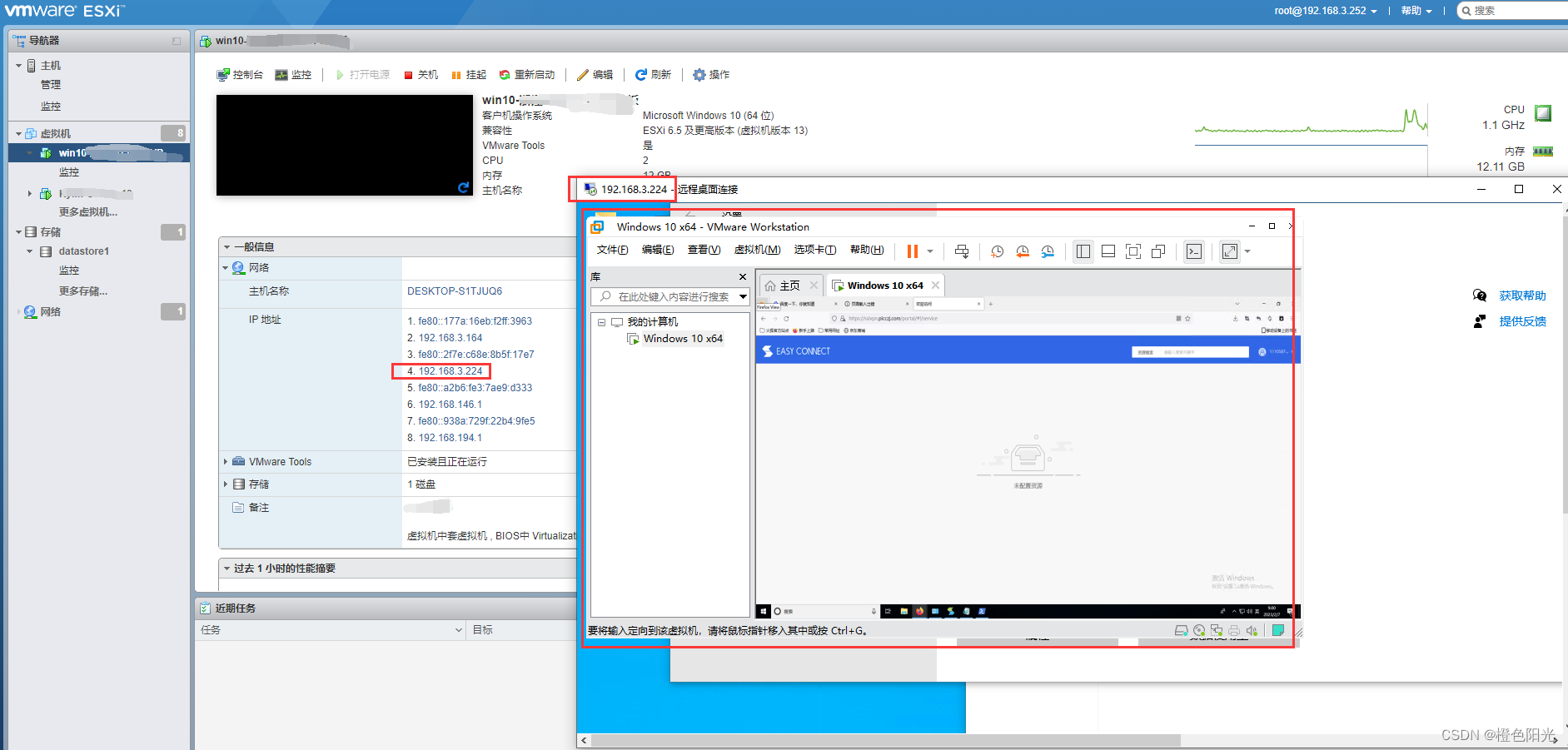Viewport: 1568px width, 750px height.
Task: Open the 虚拟机(M) menu in Workstation
Action: pos(757,250)
